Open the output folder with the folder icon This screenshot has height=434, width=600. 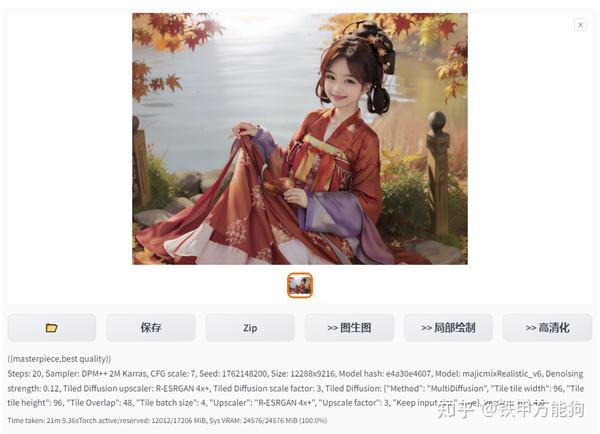(52, 328)
